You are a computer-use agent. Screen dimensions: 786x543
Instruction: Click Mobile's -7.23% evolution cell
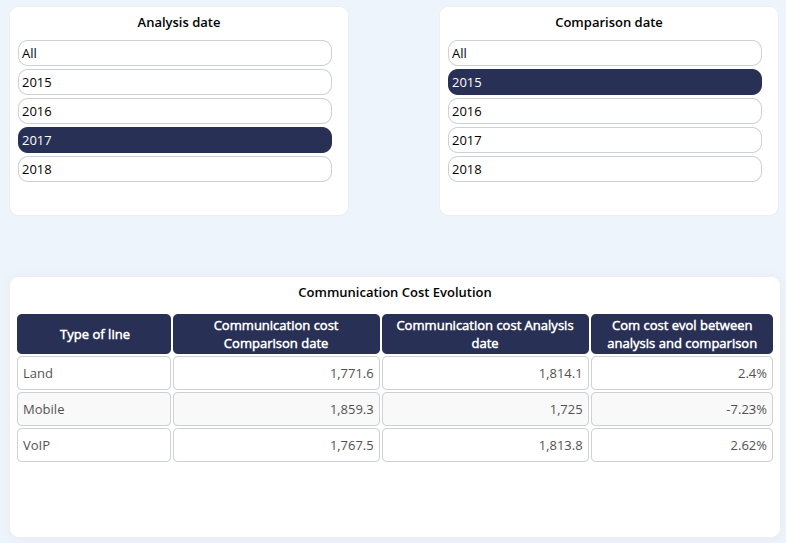coord(684,409)
